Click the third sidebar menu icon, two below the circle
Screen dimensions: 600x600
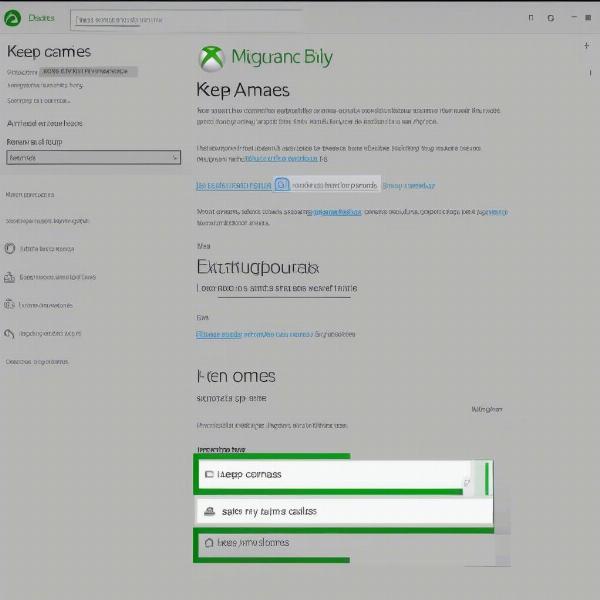[9, 305]
